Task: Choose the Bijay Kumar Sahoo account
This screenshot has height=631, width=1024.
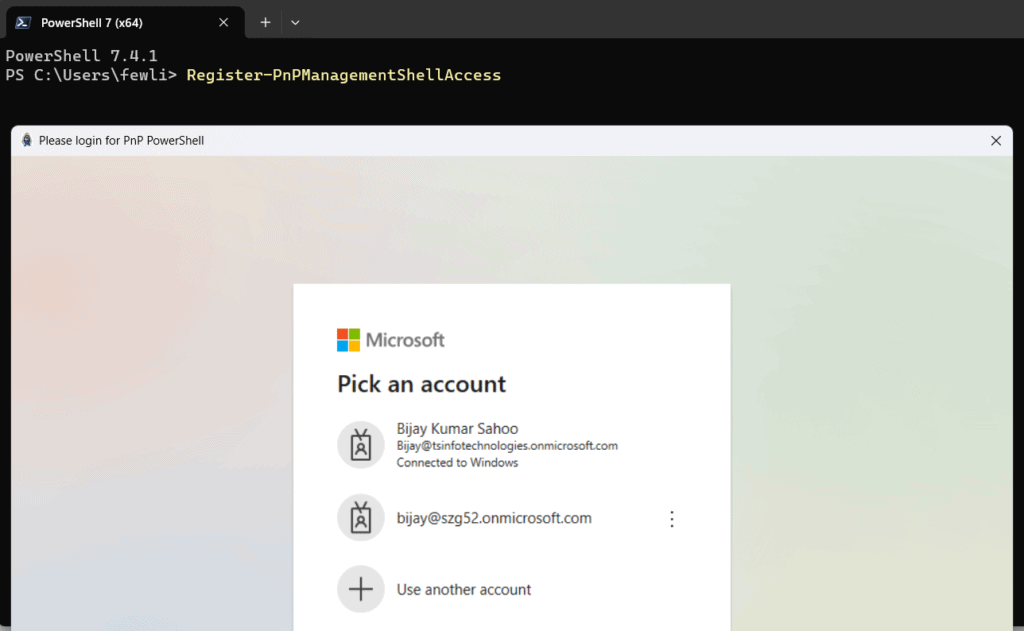Action: 511,445
